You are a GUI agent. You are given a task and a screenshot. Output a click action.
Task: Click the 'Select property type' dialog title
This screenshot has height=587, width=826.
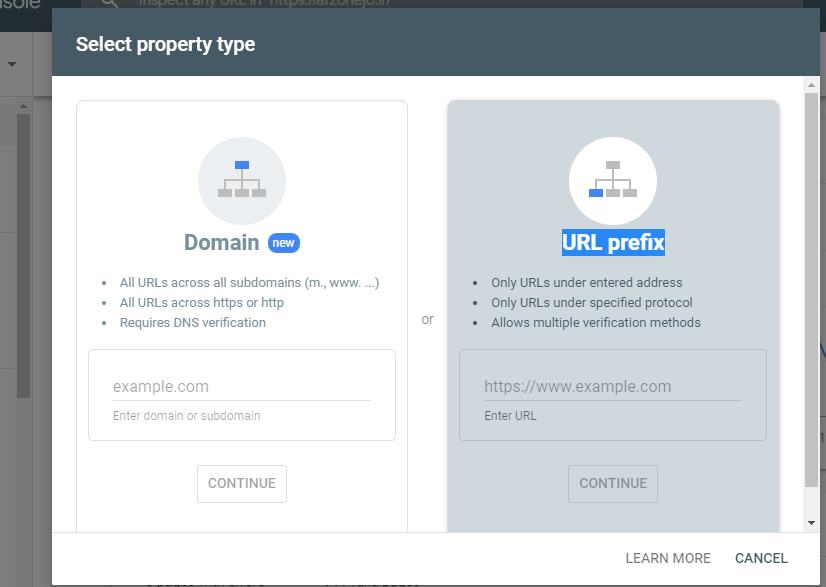coord(165,44)
